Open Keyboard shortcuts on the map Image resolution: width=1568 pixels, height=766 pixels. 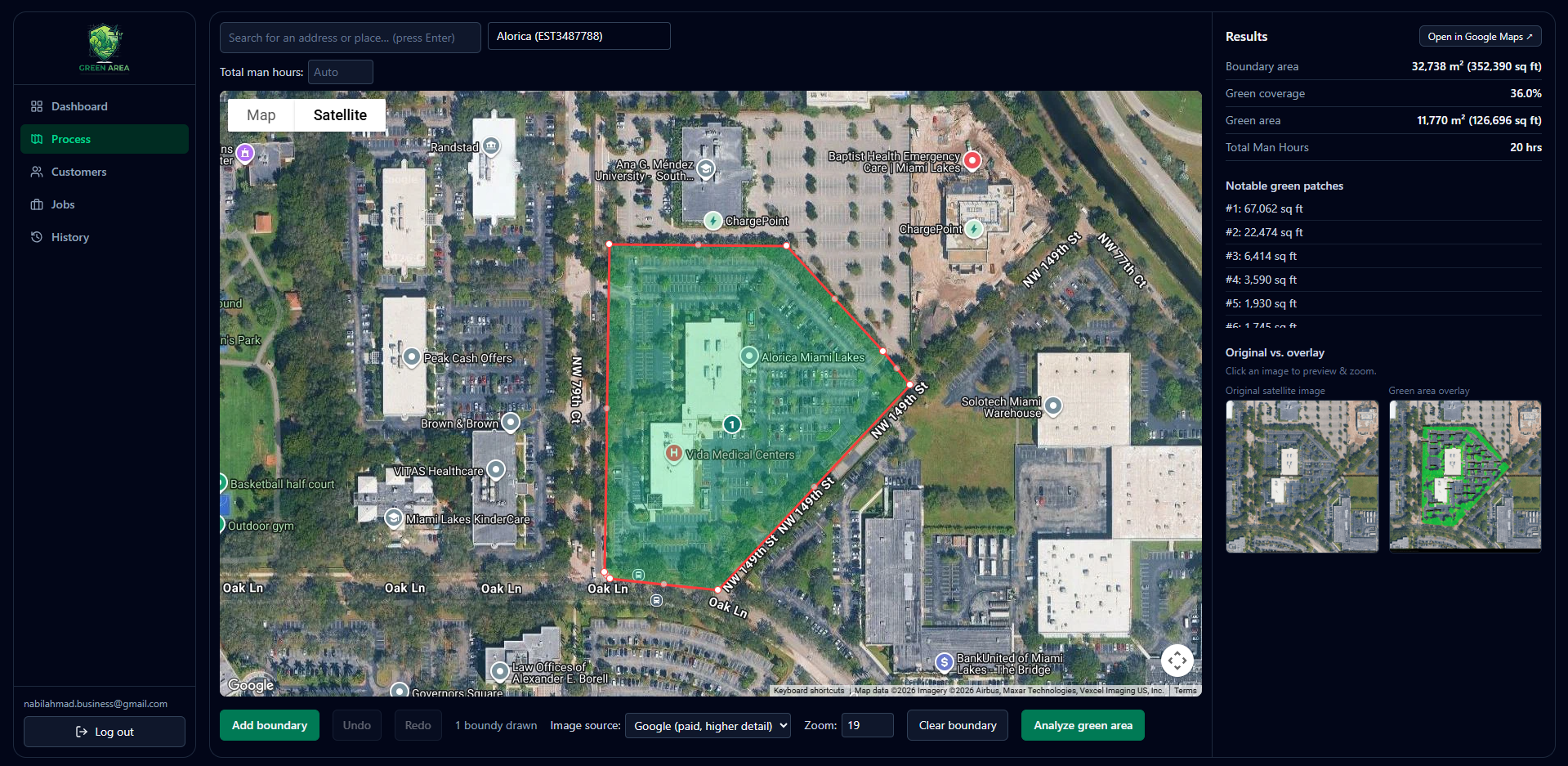(809, 691)
